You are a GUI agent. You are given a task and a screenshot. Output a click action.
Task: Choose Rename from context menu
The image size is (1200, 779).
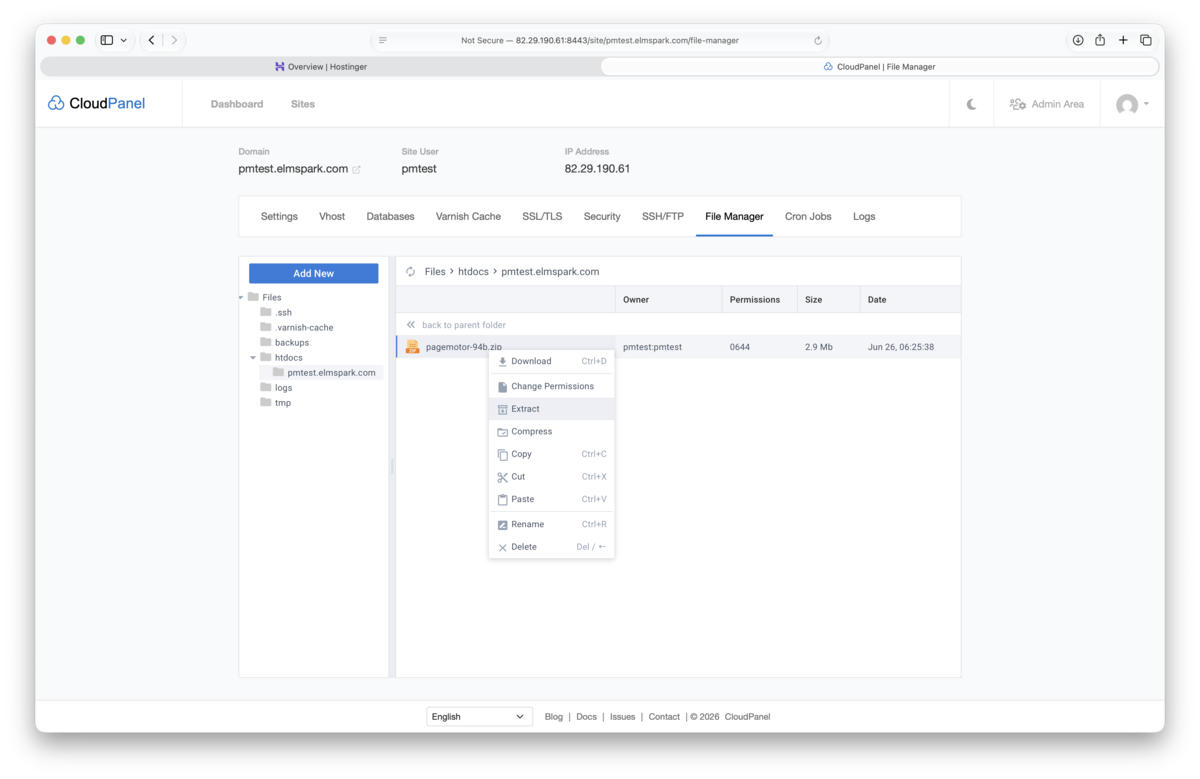551,524
